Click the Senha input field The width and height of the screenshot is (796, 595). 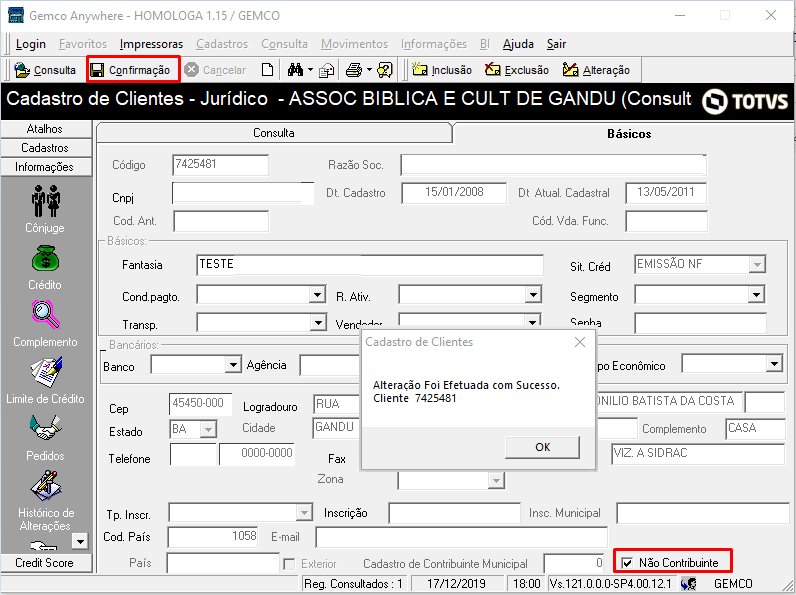click(700, 323)
